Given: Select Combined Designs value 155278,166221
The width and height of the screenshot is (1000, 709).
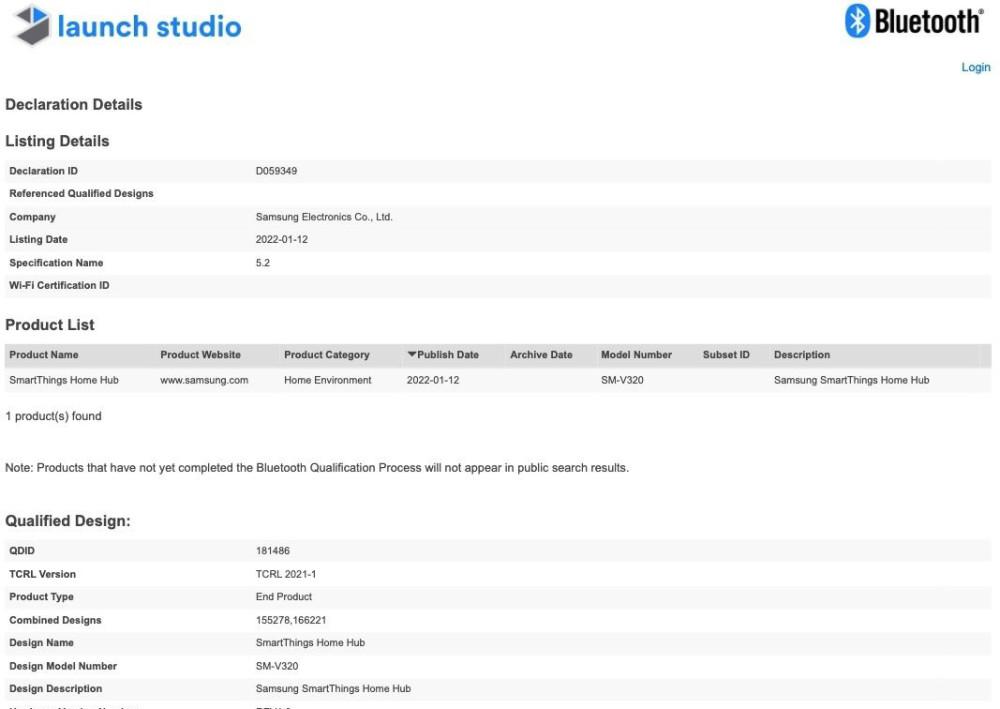Looking at the screenshot, I should 291,620.
